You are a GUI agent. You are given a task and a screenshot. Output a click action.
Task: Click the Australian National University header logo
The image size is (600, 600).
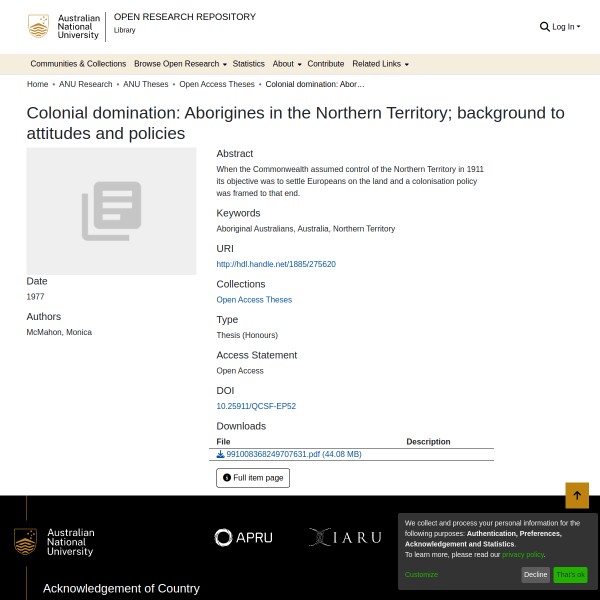(x=65, y=27)
